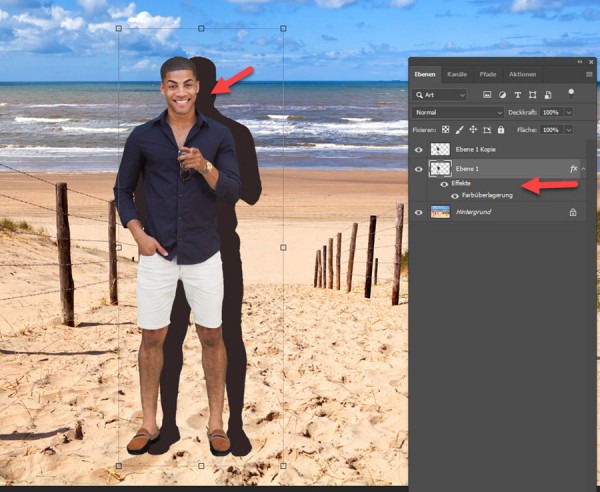Click lock transparent pixels icon
The width and height of the screenshot is (600, 492).
[x=446, y=130]
